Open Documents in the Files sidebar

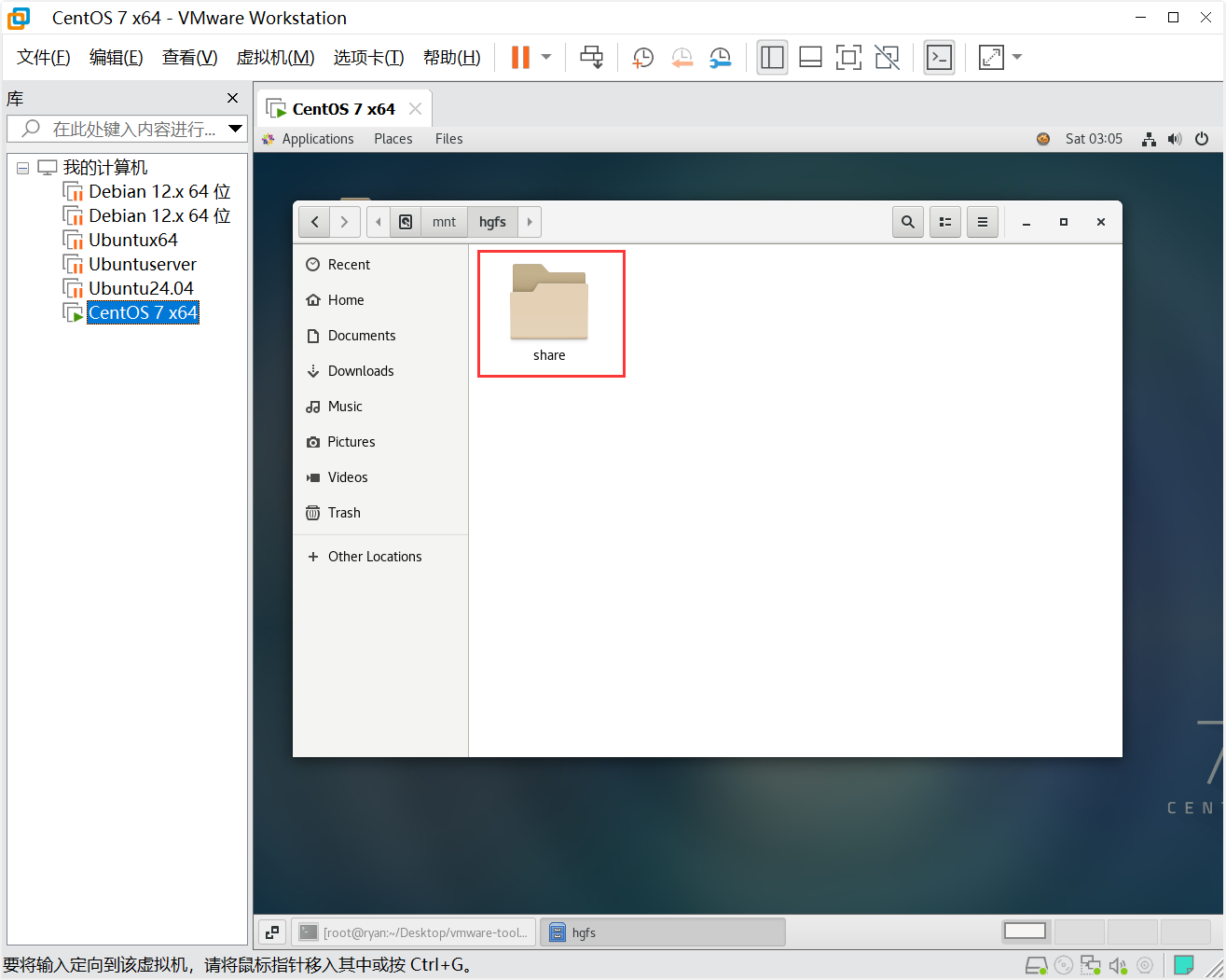380,336
